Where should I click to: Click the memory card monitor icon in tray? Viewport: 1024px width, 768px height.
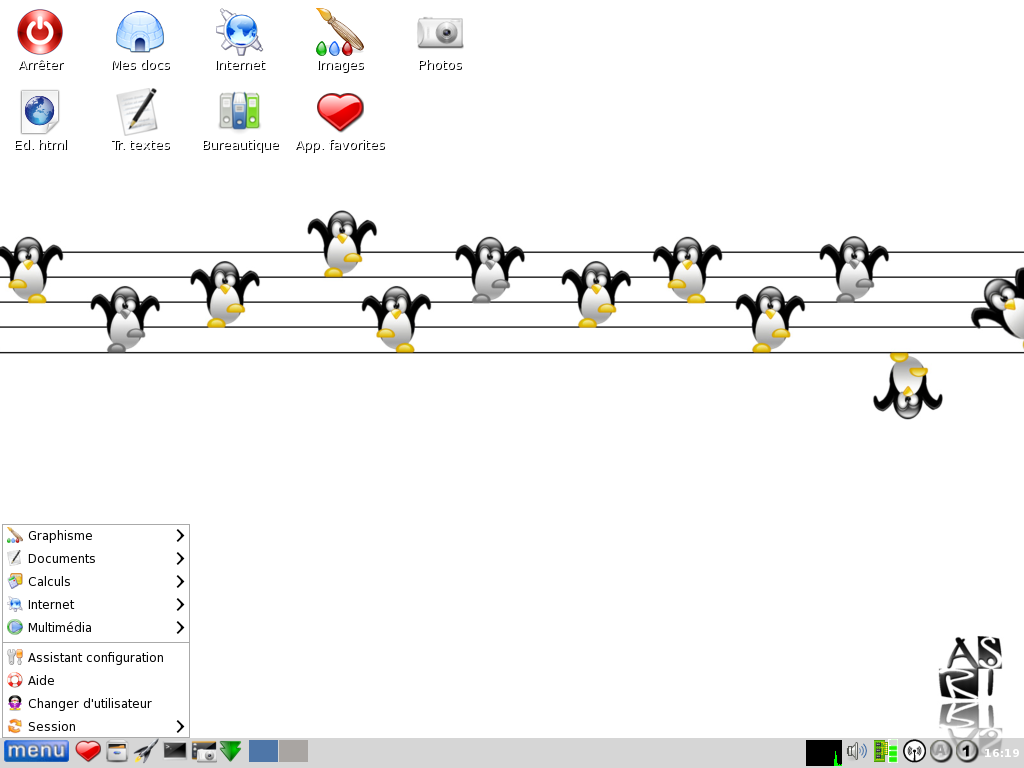click(x=886, y=751)
